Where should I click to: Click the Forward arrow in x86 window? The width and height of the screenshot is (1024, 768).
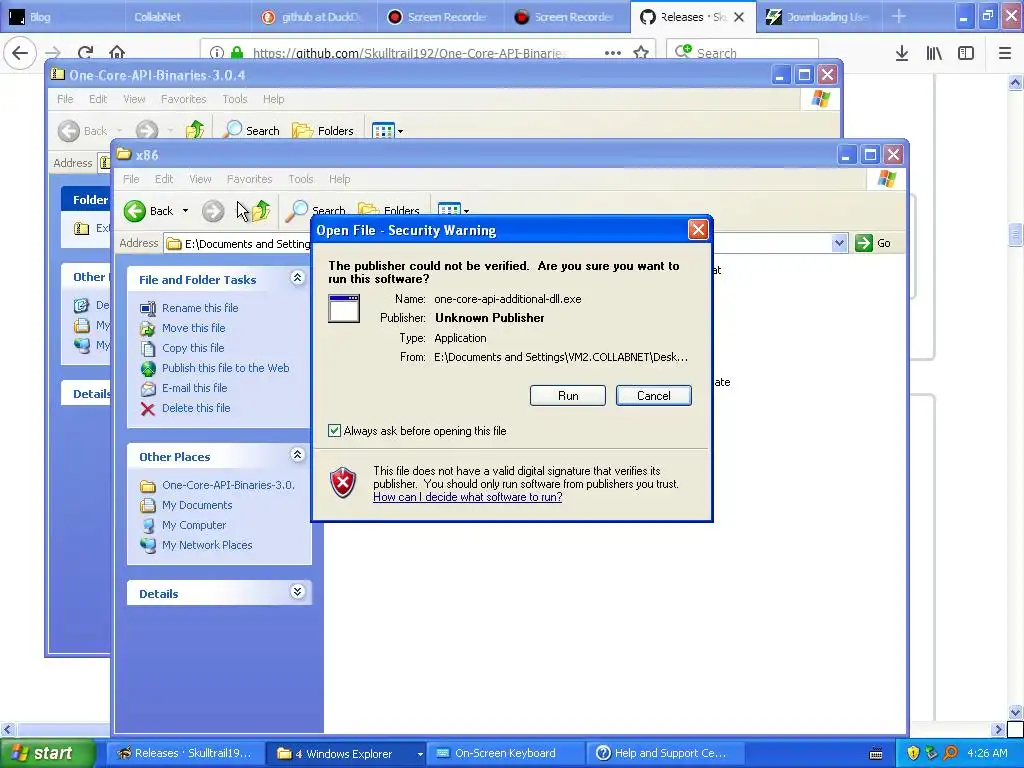tap(213, 211)
